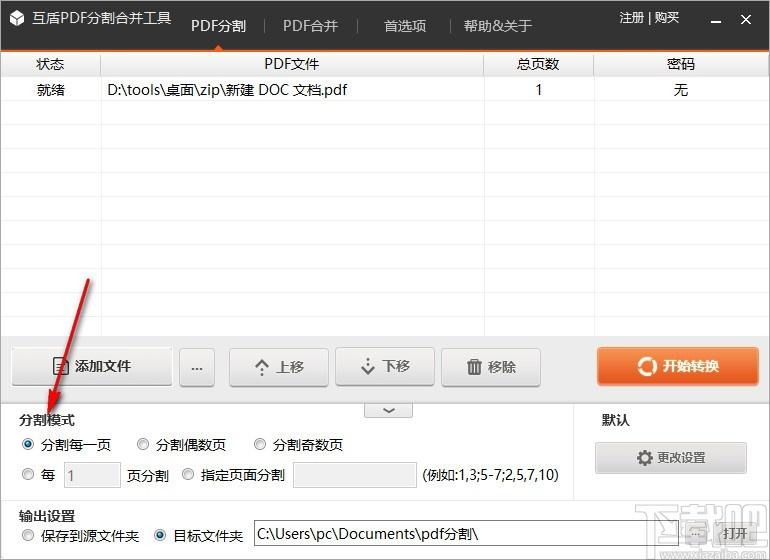Open the 帮助&关于 tab
The height and width of the screenshot is (560, 770).
tap(498, 26)
